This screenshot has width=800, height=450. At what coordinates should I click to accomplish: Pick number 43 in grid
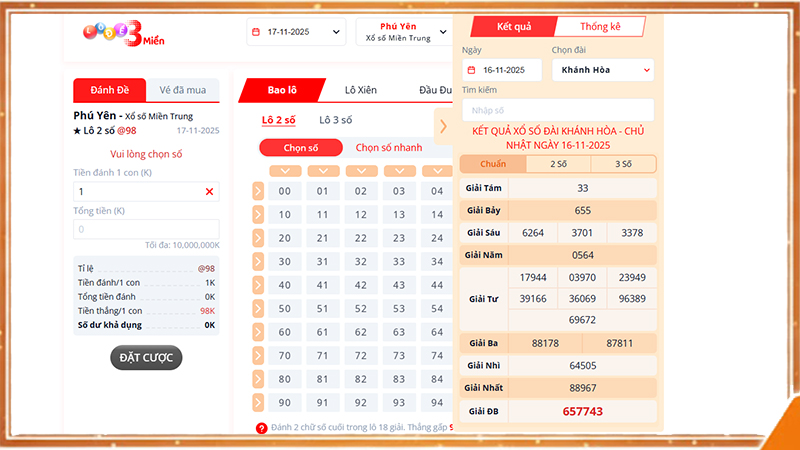399,285
